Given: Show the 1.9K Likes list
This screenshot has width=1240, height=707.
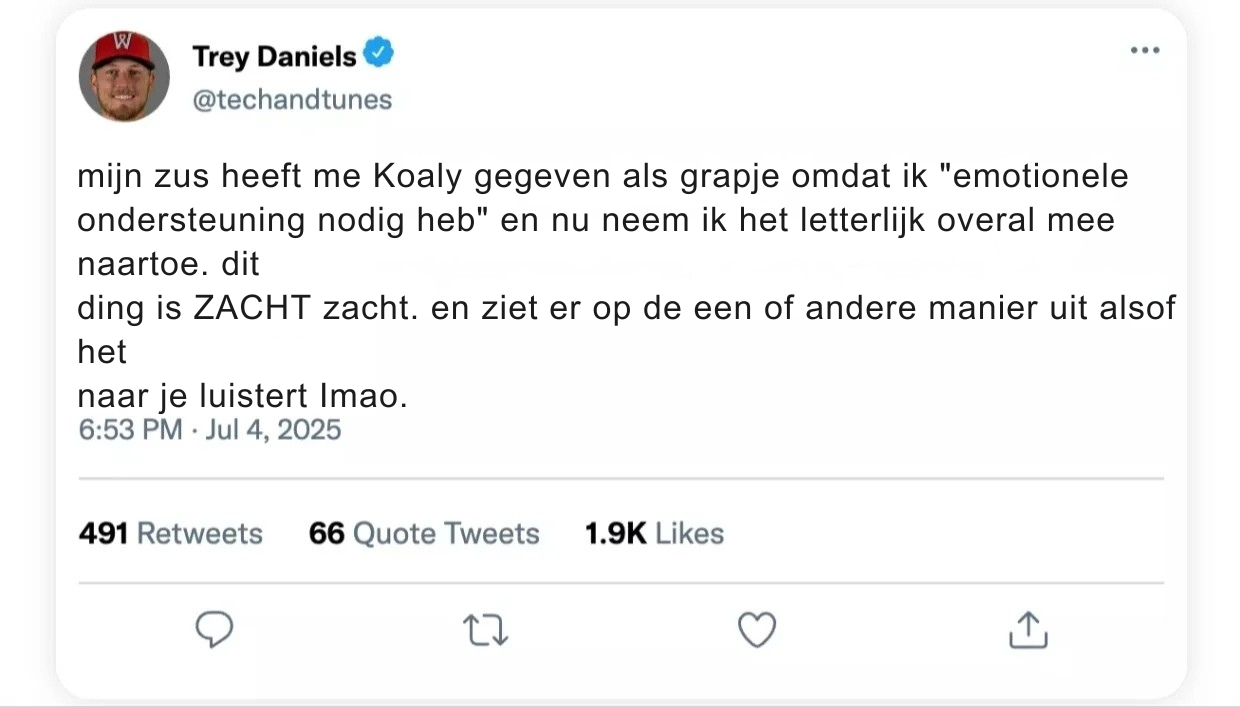Looking at the screenshot, I should click(x=654, y=533).
